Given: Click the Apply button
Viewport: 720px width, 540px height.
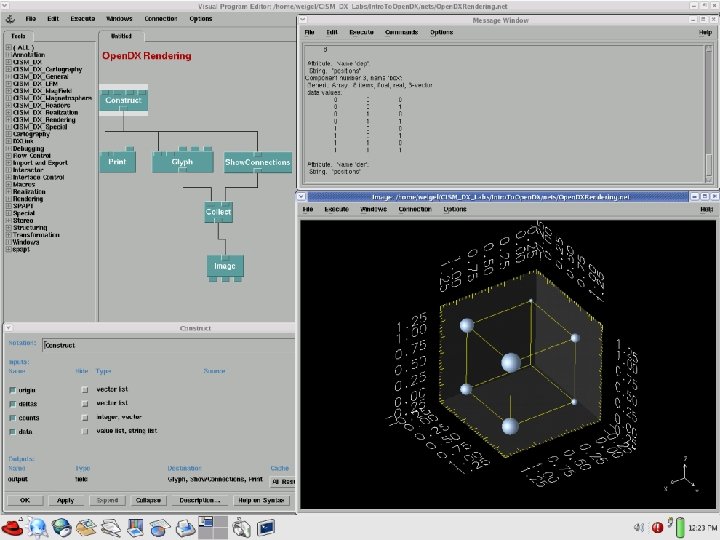Looking at the screenshot, I should tap(66, 500).
